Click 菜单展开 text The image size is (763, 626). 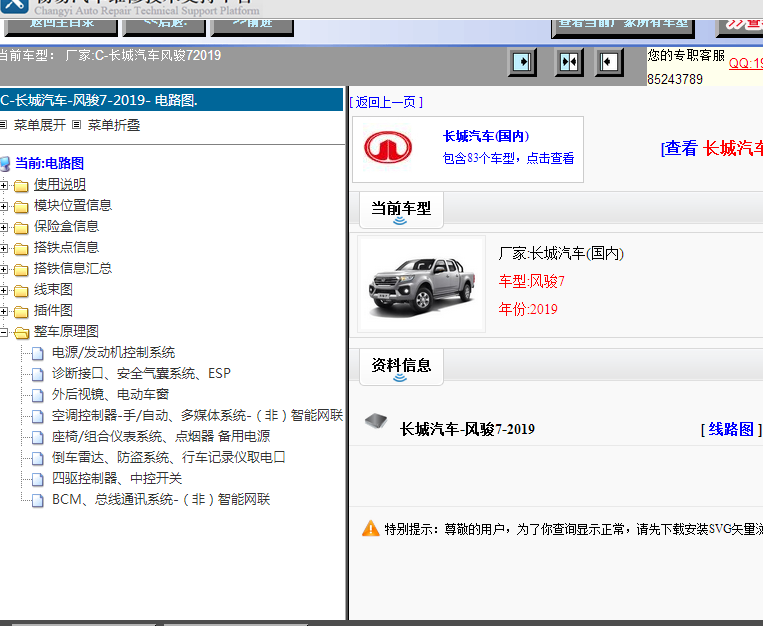40,125
